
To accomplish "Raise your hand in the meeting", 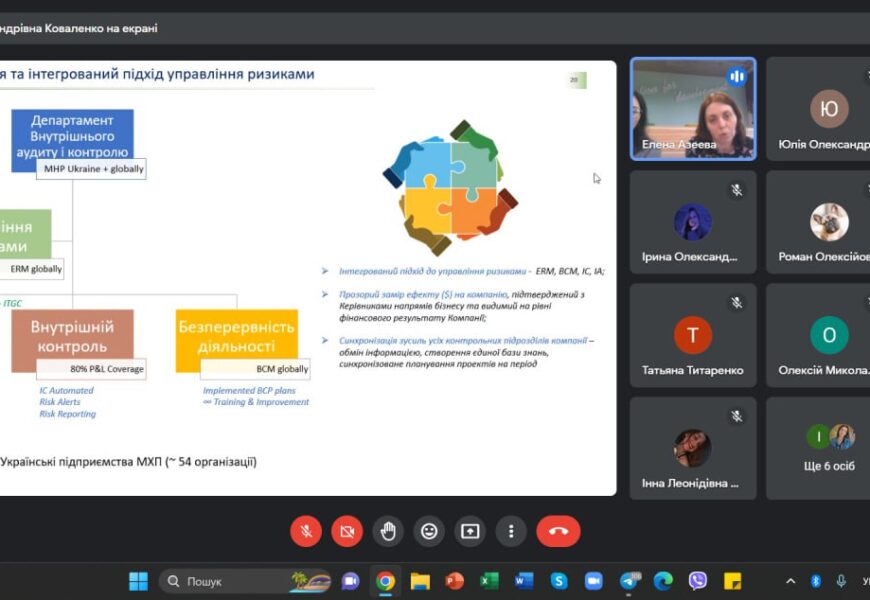I will pyautogui.click(x=388, y=531).
